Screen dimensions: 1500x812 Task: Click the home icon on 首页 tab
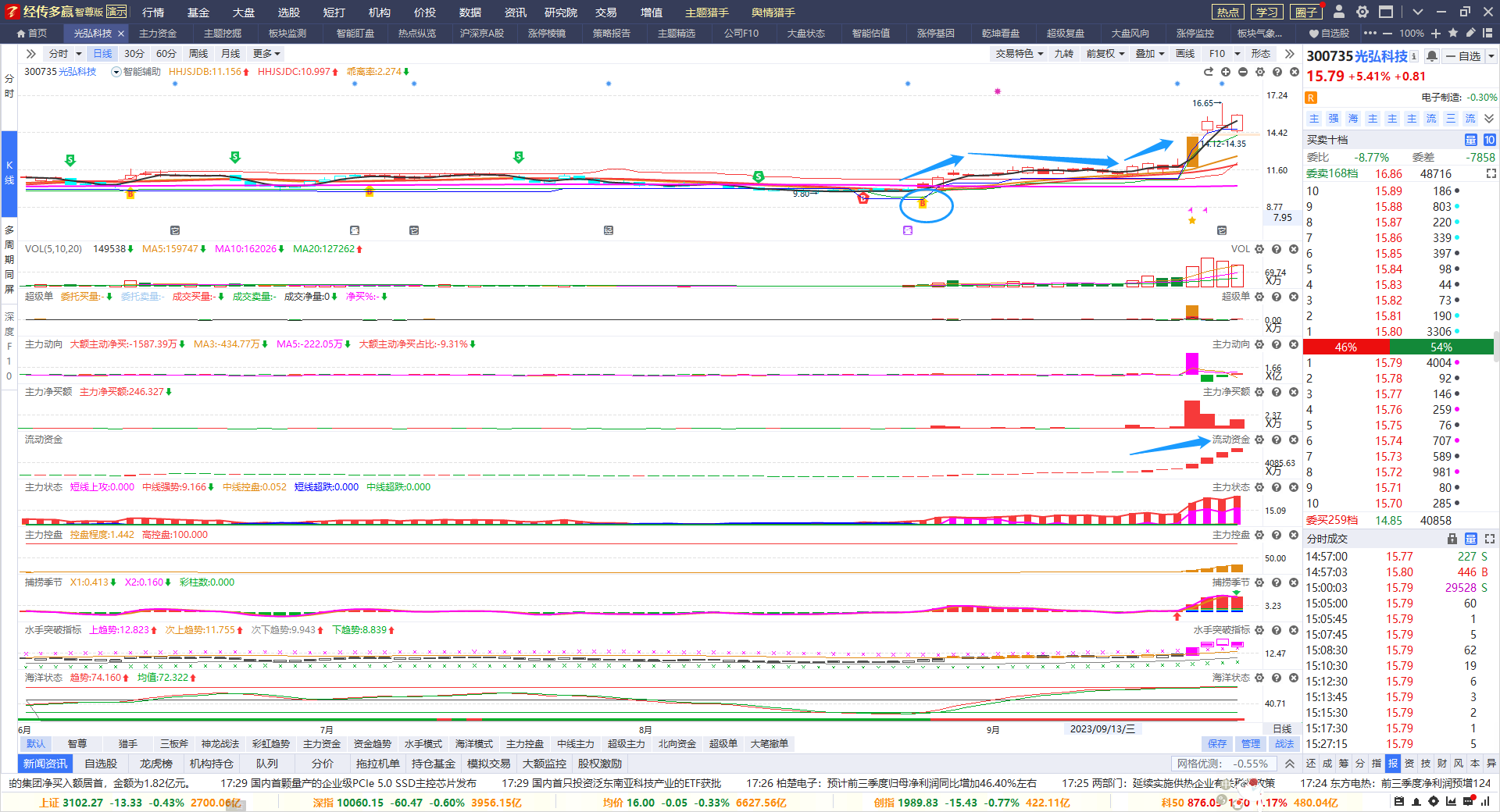coord(21,34)
